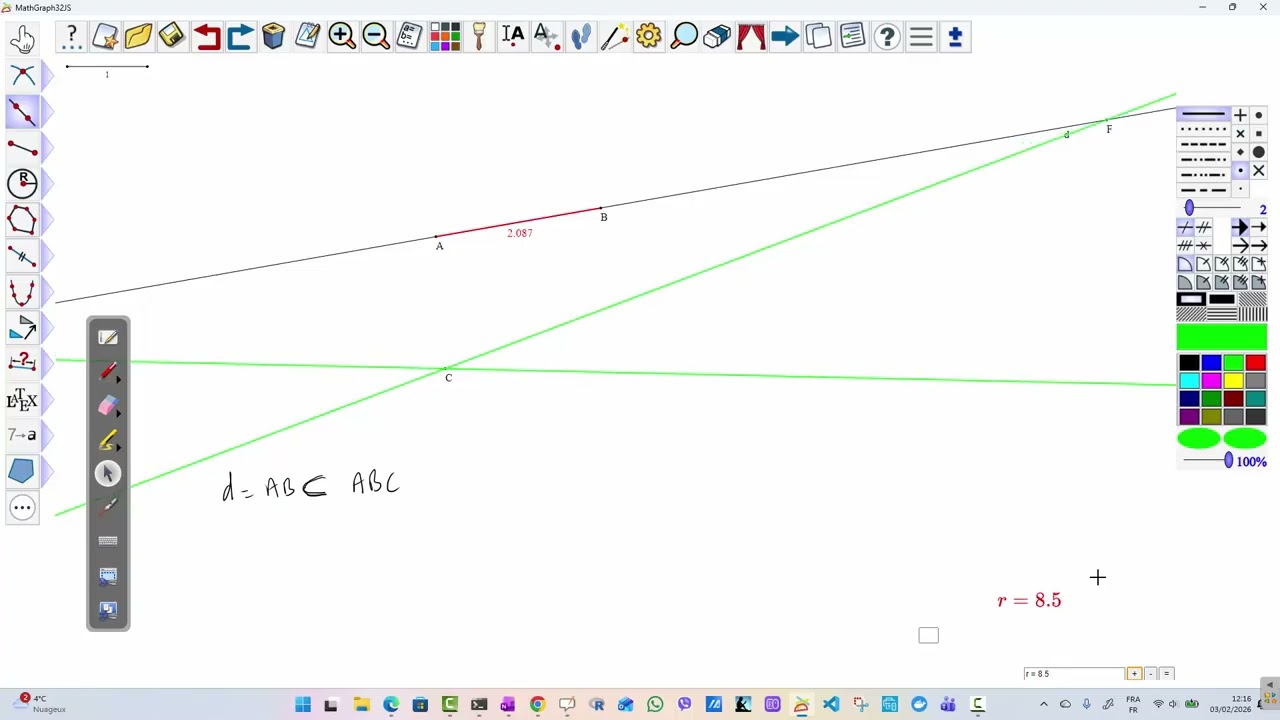Open the color palette grid tool
The image size is (1280, 720).
coord(444,37)
